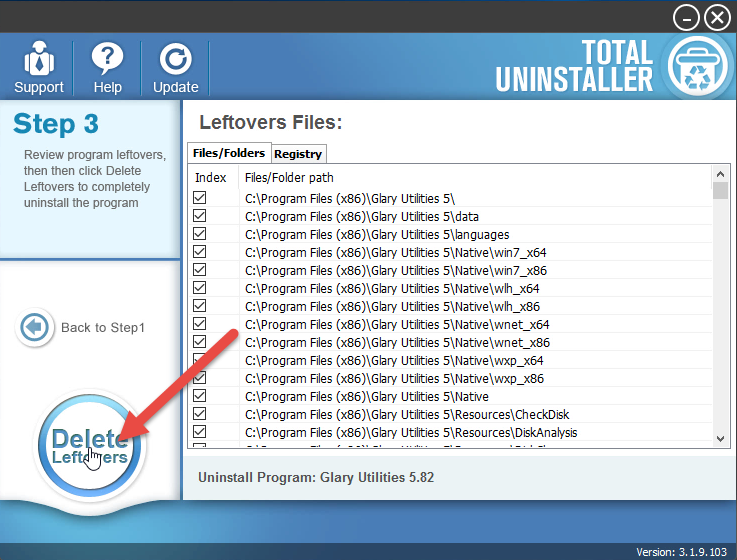
Task: Switch to the Registry tab
Action: (x=298, y=154)
